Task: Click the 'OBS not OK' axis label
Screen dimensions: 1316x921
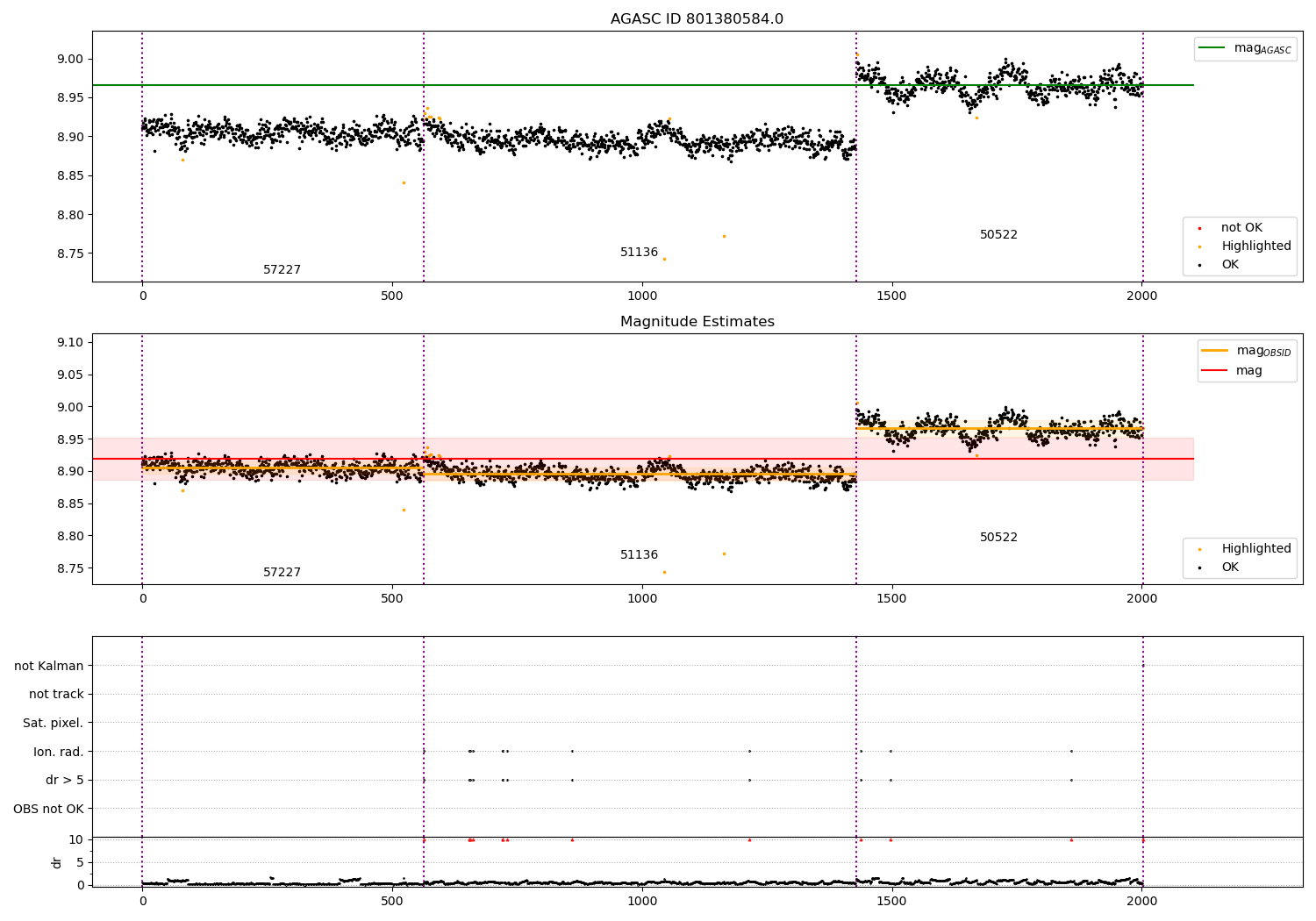Action: click(x=49, y=810)
